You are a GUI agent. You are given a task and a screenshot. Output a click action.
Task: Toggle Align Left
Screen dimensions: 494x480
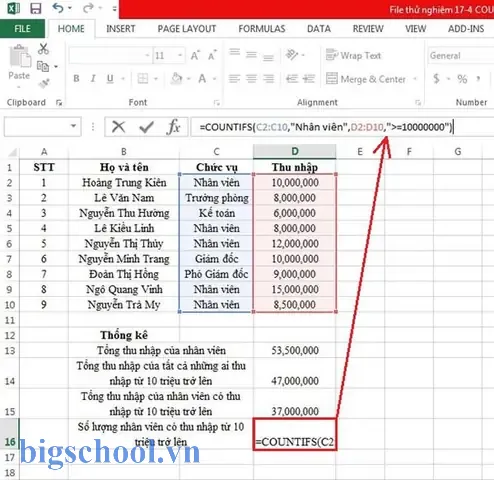pyautogui.click(x=234, y=79)
